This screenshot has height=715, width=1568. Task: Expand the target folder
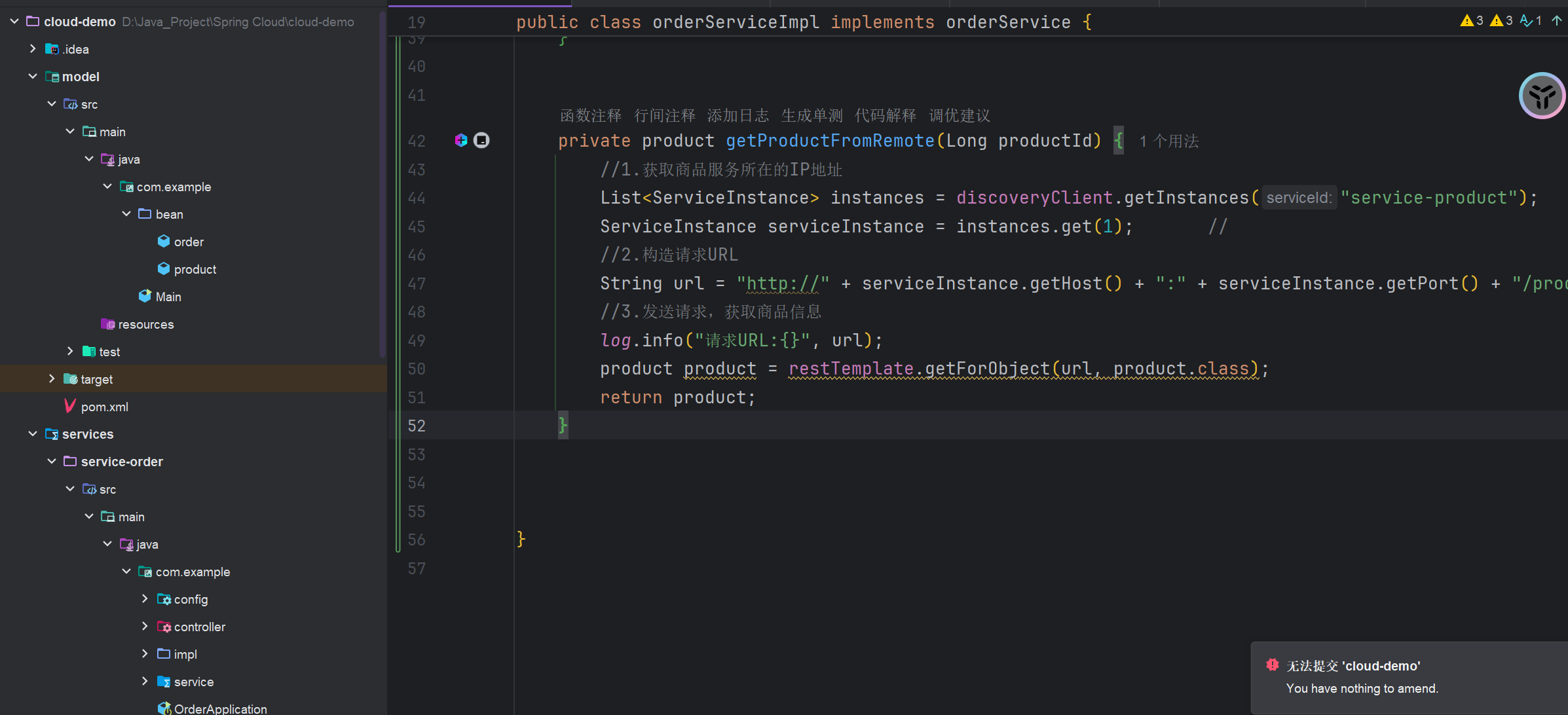pos(52,379)
